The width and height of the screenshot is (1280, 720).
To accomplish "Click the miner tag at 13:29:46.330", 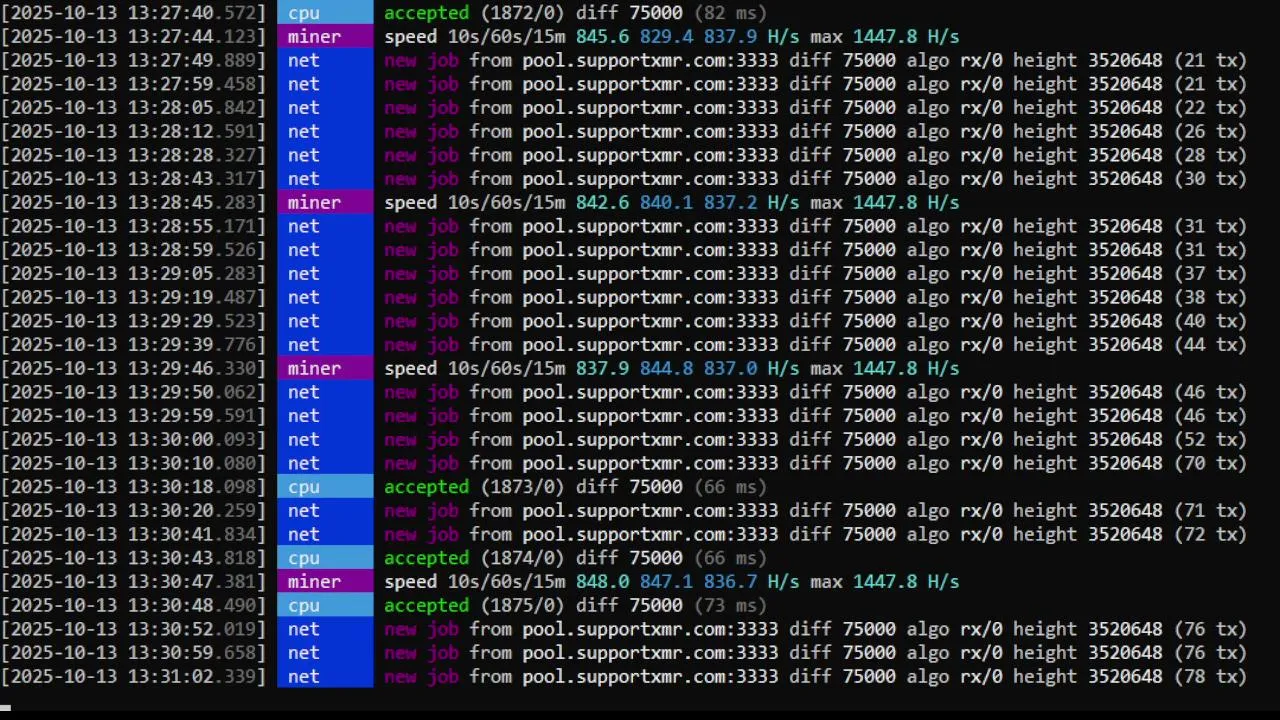I will point(325,369).
